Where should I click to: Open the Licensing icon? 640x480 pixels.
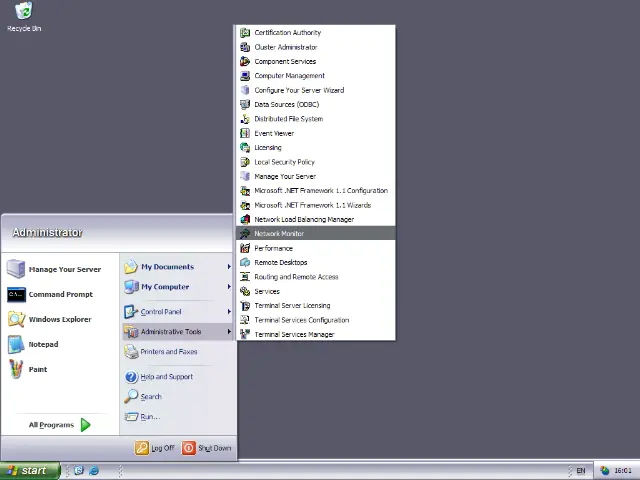[x=245, y=147]
